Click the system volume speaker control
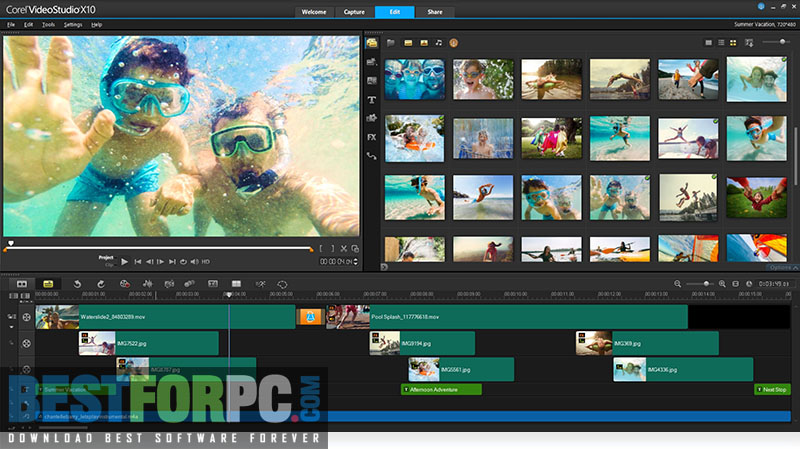Image resolution: width=800 pixels, height=449 pixels. pyautogui.click(x=194, y=262)
